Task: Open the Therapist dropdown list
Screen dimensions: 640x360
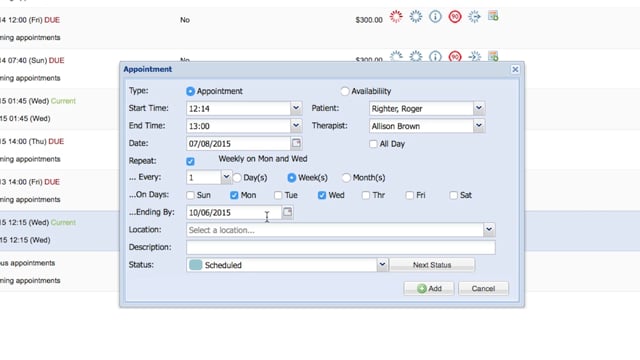Action: tap(479, 126)
